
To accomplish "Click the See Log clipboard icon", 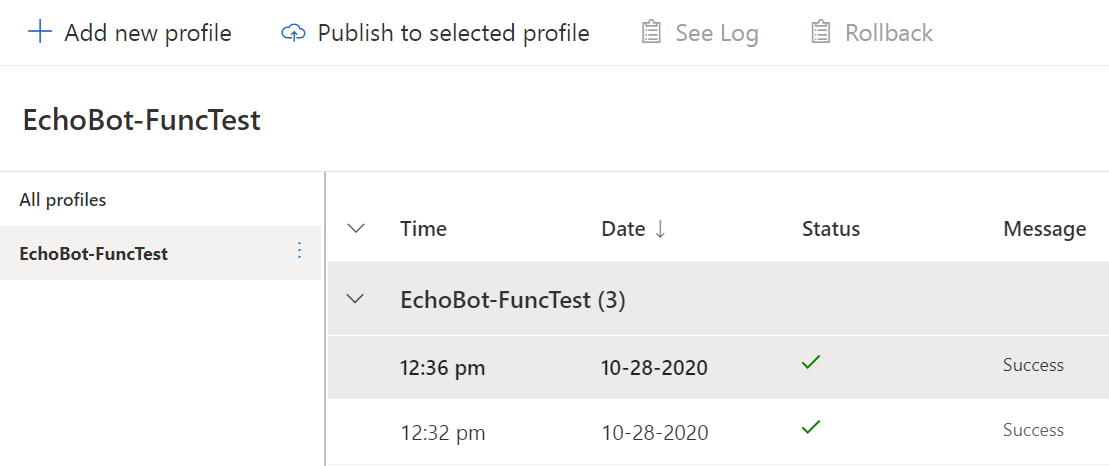I will 651,33.
